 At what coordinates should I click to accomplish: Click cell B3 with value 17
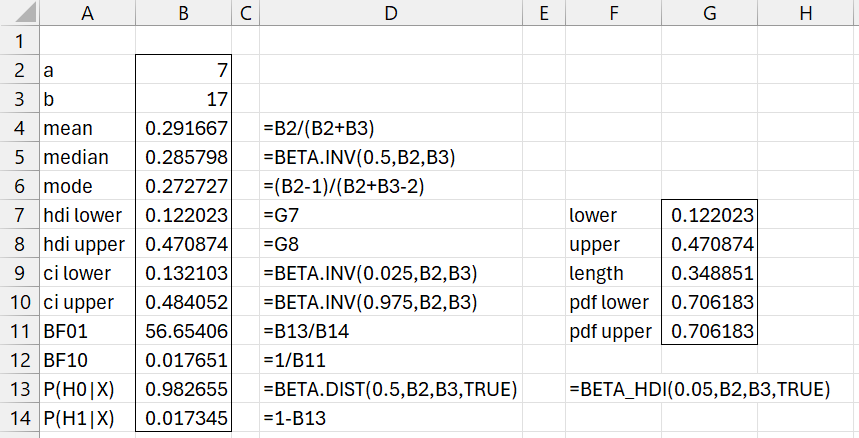coord(184,99)
